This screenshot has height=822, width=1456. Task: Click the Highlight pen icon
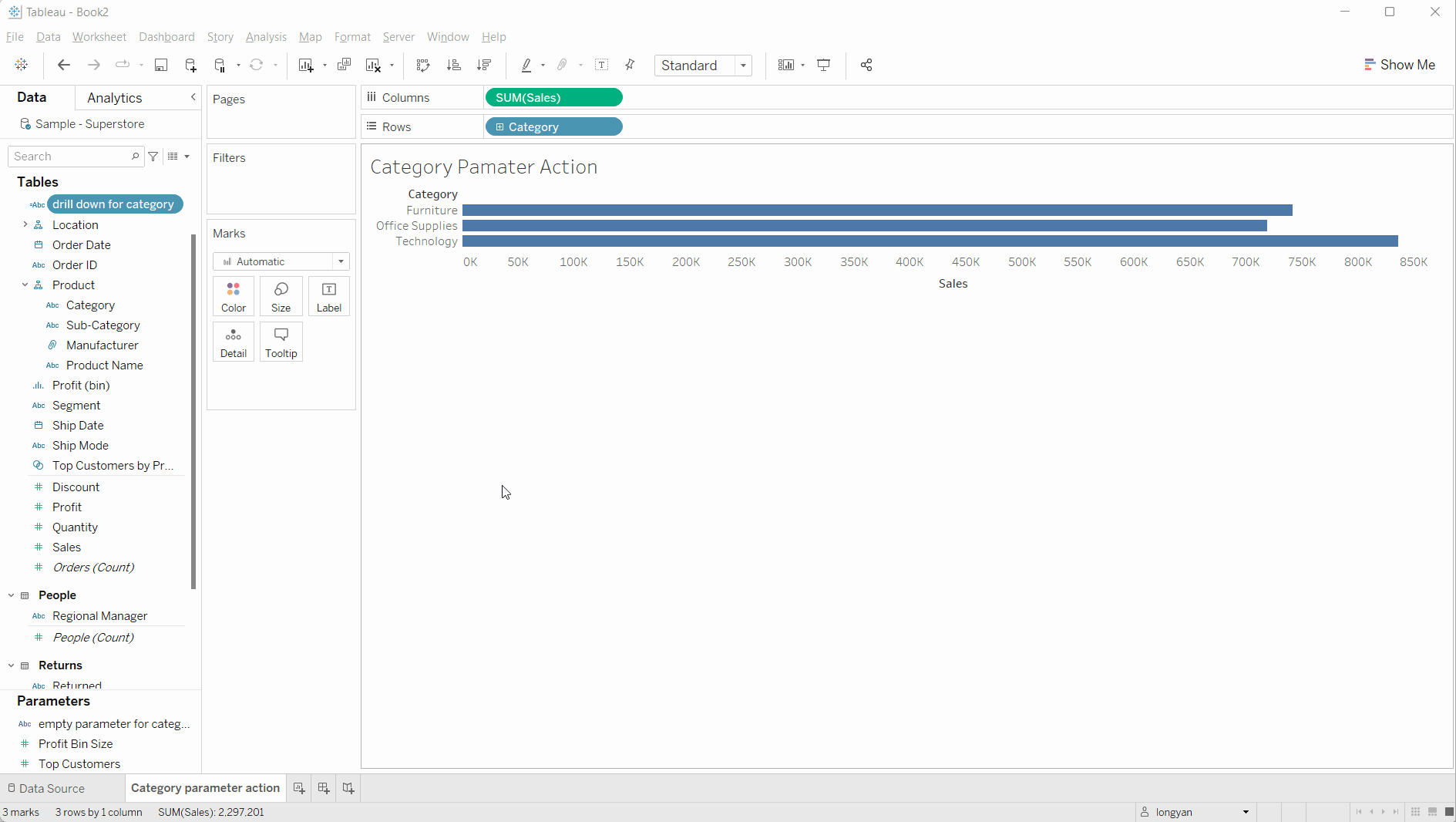[526, 65]
